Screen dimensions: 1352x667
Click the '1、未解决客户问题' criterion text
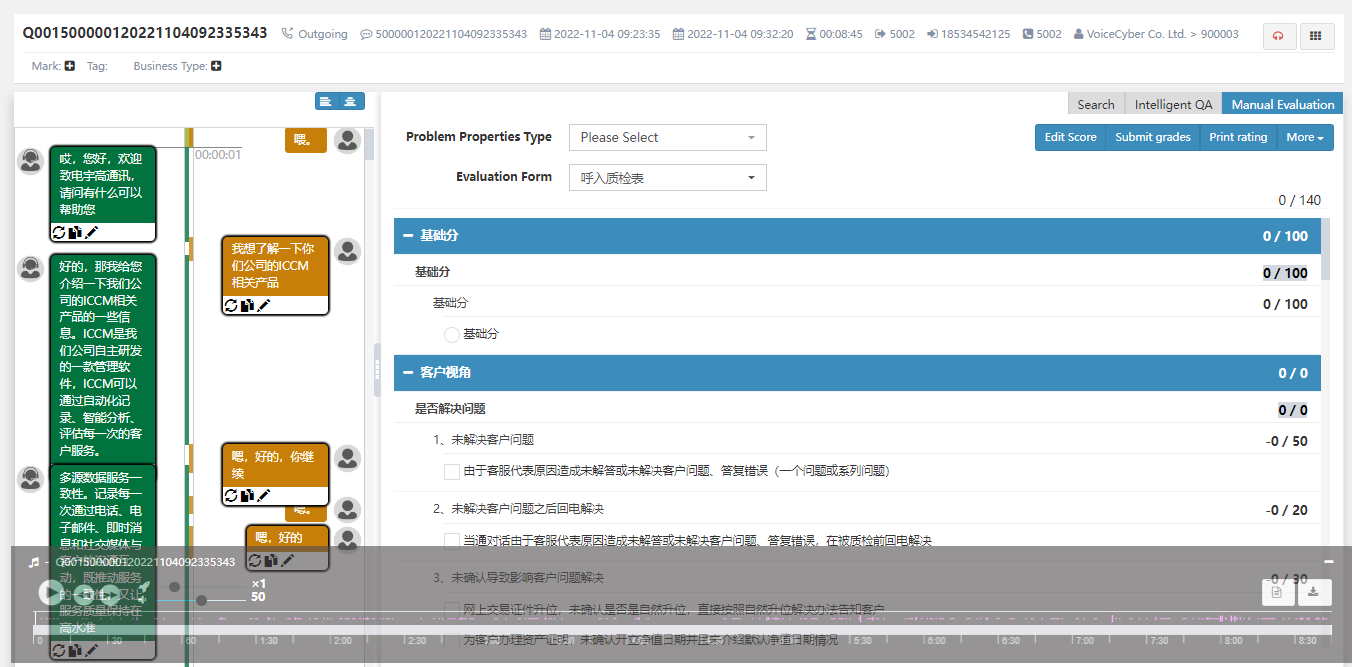tap(483, 440)
